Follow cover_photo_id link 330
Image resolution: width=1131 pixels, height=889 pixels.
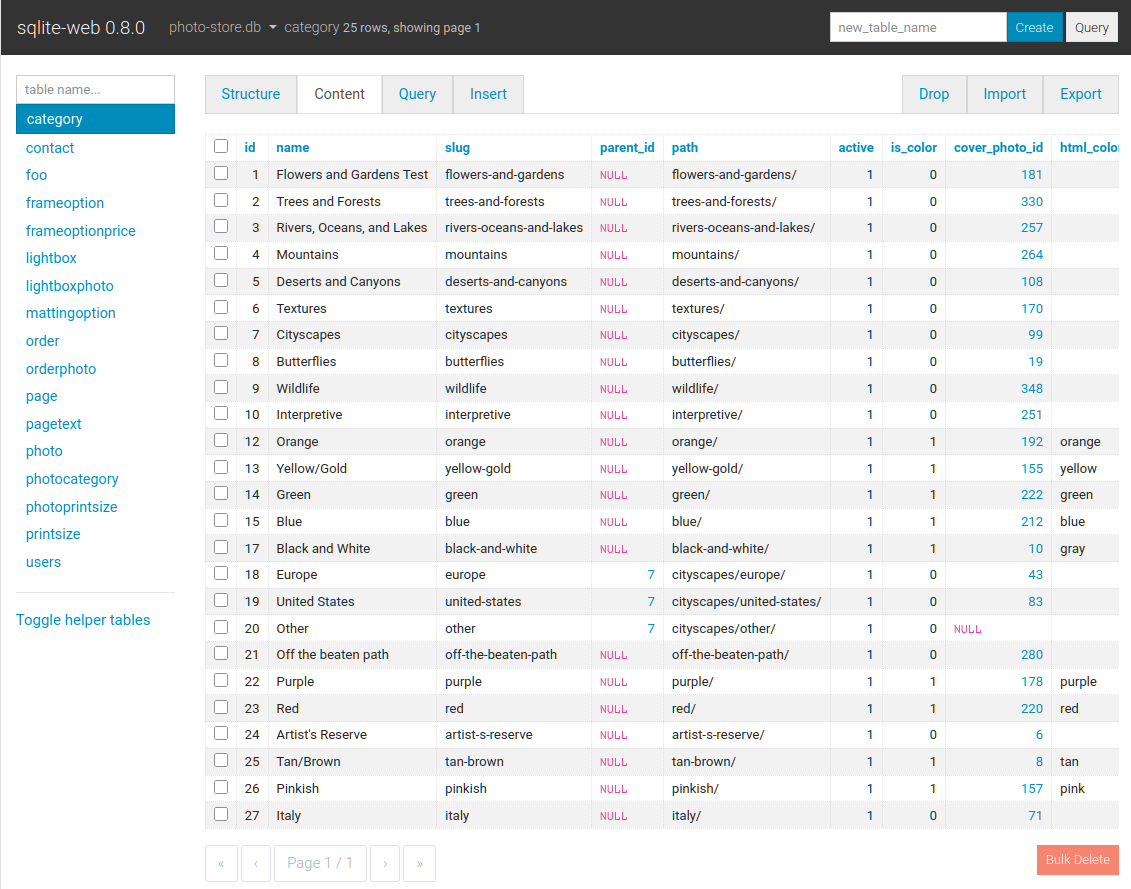pyautogui.click(x=1031, y=201)
